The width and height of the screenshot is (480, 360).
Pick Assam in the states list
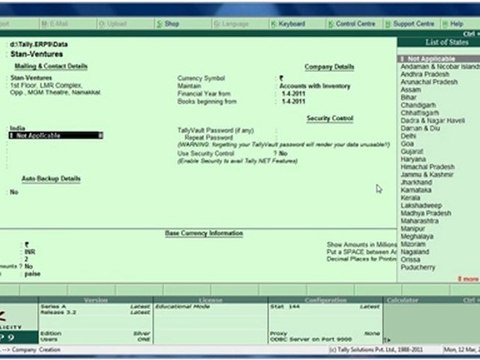(410, 90)
